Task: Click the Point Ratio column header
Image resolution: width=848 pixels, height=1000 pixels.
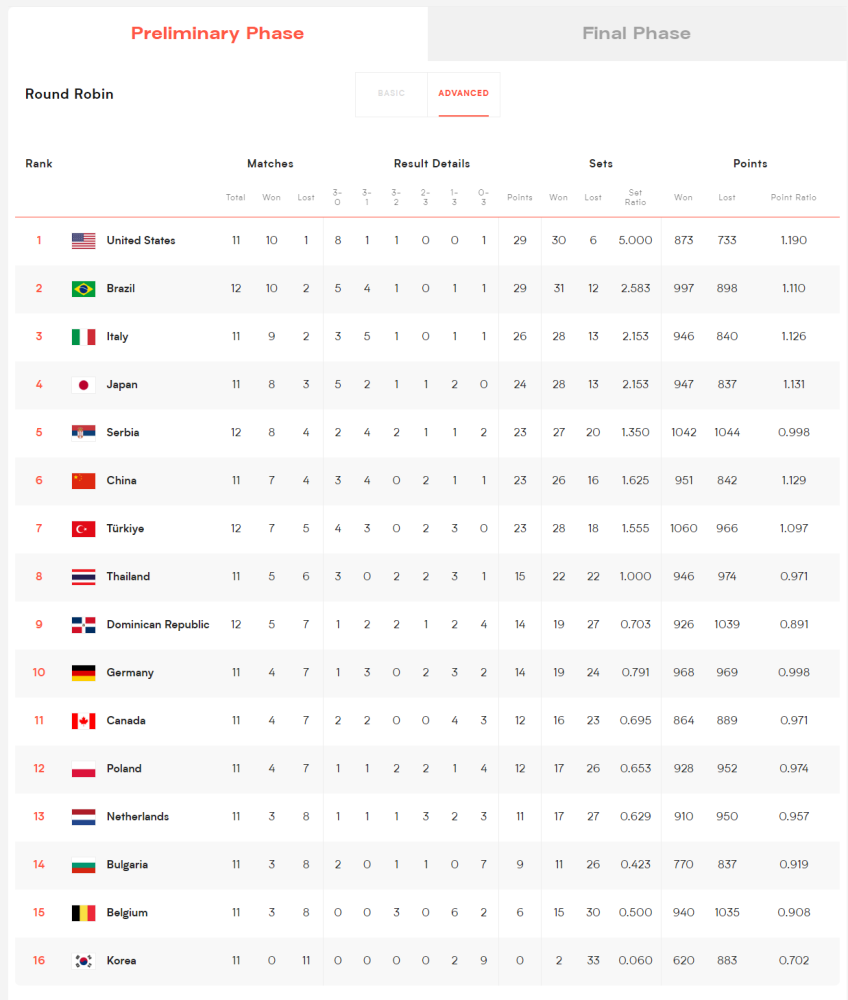Action: point(793,198)
